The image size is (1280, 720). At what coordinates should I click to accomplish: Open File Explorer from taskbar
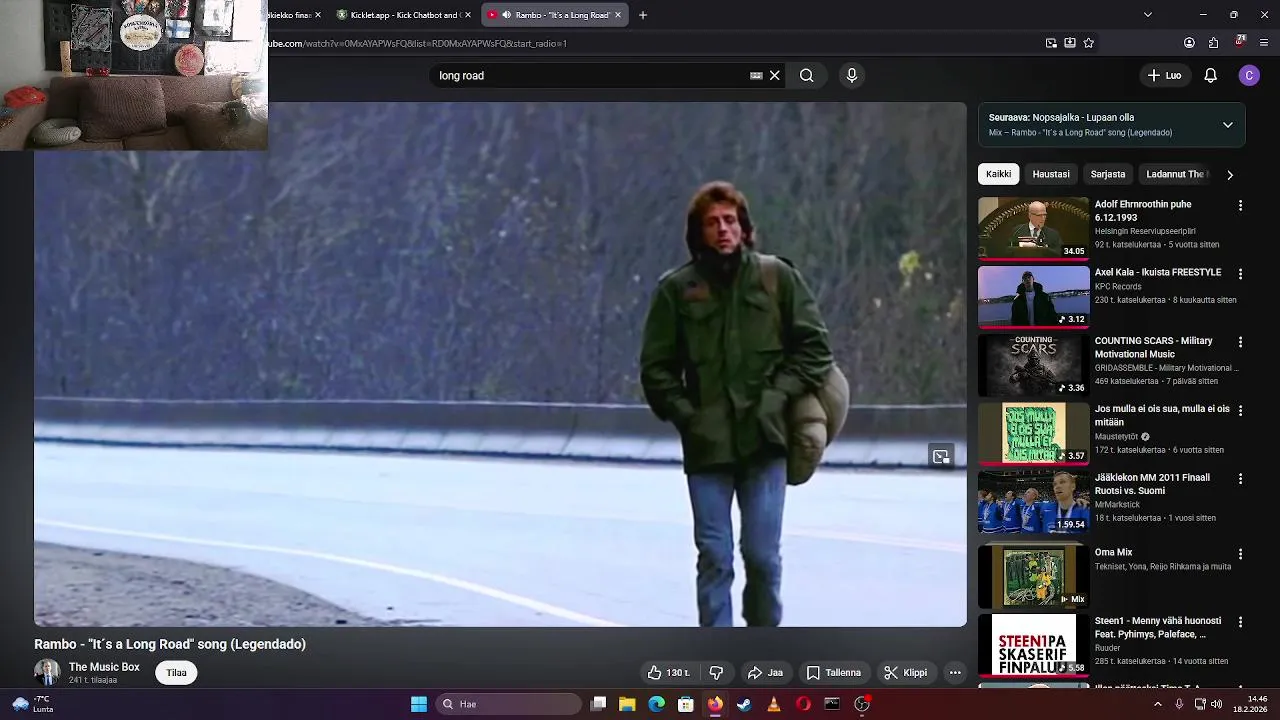pos(627,704)
